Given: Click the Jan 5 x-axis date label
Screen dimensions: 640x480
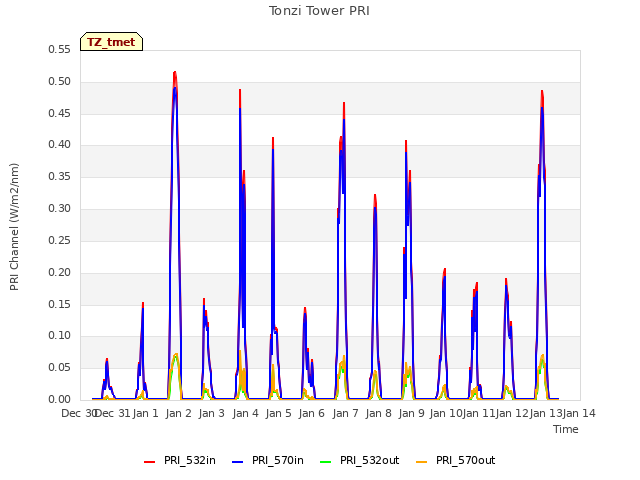Looking at the screenshot, I should (279, 413).
